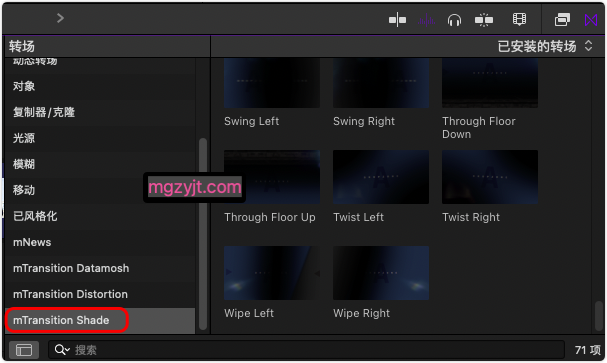
Task: Choose Through Floor Down transition thumbnail
Action: pyautogui.click(x=490, y=83)
